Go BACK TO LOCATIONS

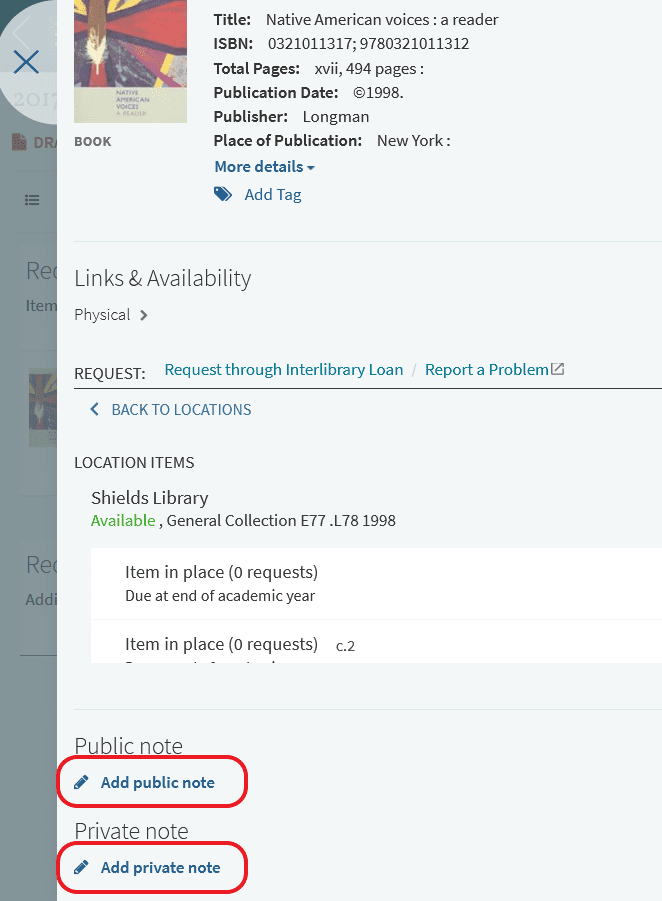click(181, 409)
